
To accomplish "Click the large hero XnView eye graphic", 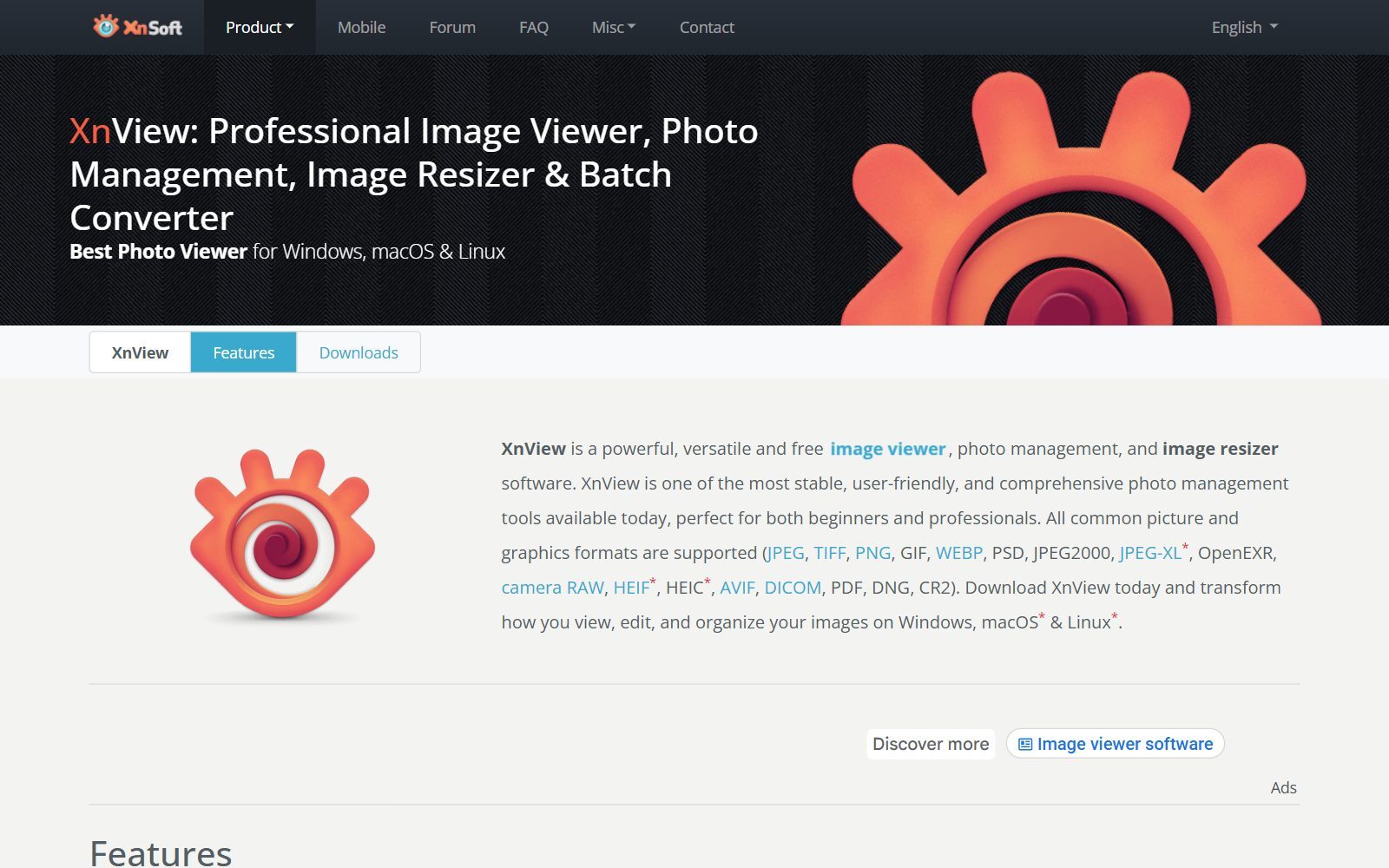I will (1081, 200).
